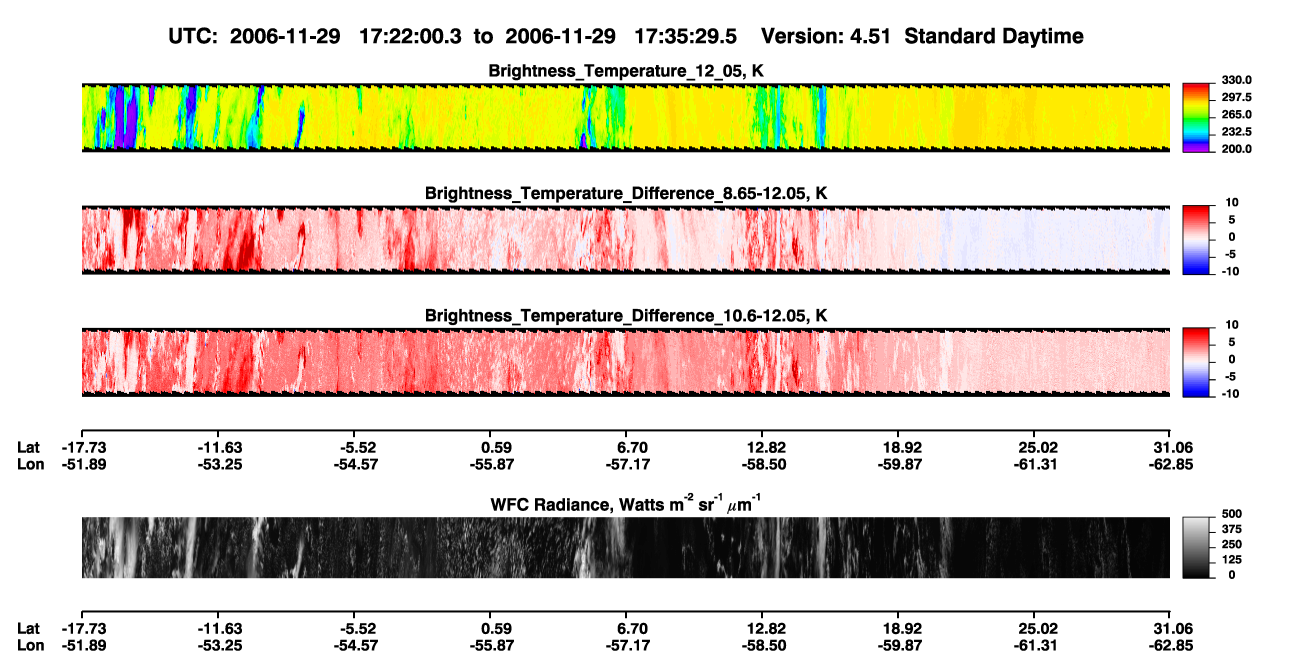Click the 250 label on the WFC color bar

tap(1230, 544)
